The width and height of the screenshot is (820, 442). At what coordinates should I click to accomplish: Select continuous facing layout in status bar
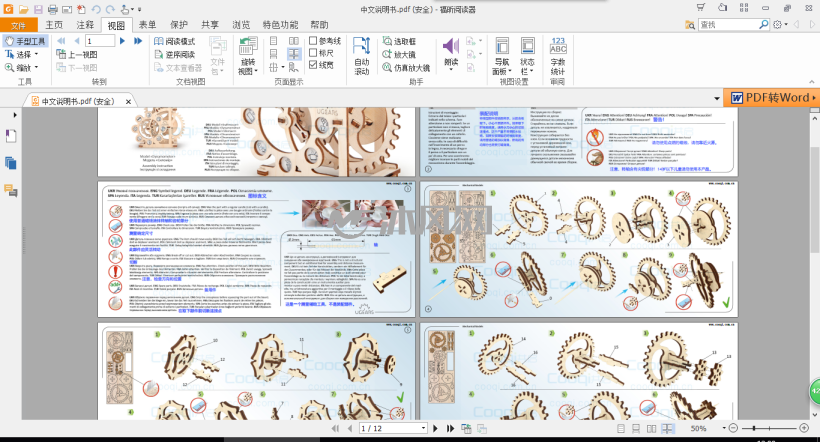click(x=667, y=428)
